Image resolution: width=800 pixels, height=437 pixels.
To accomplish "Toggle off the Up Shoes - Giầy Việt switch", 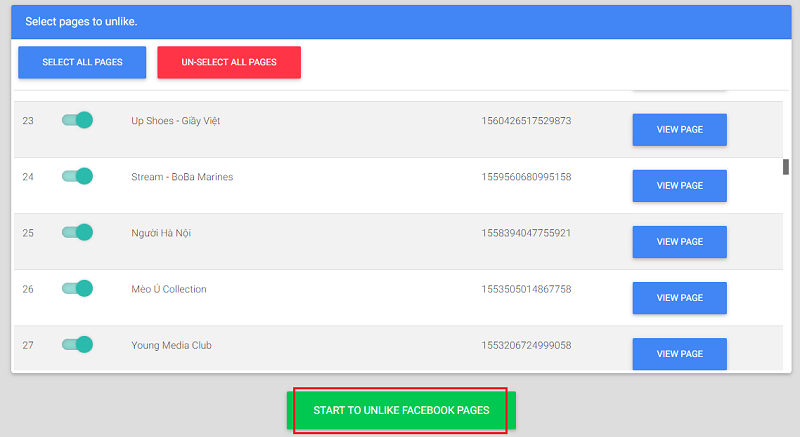I will [x=77, y=120].
